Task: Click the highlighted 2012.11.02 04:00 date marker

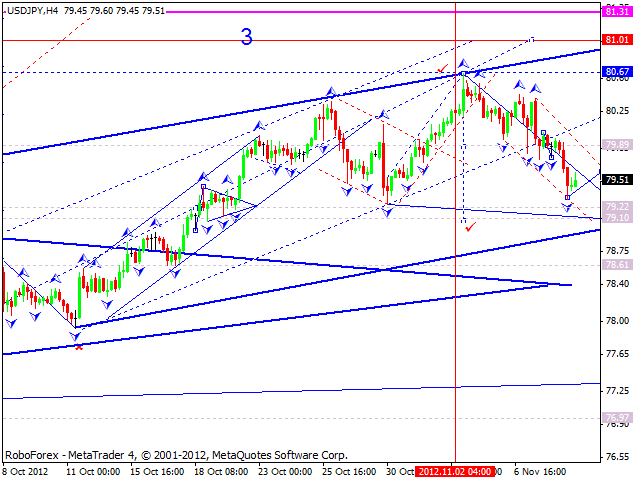Action: tap(456, 470)
